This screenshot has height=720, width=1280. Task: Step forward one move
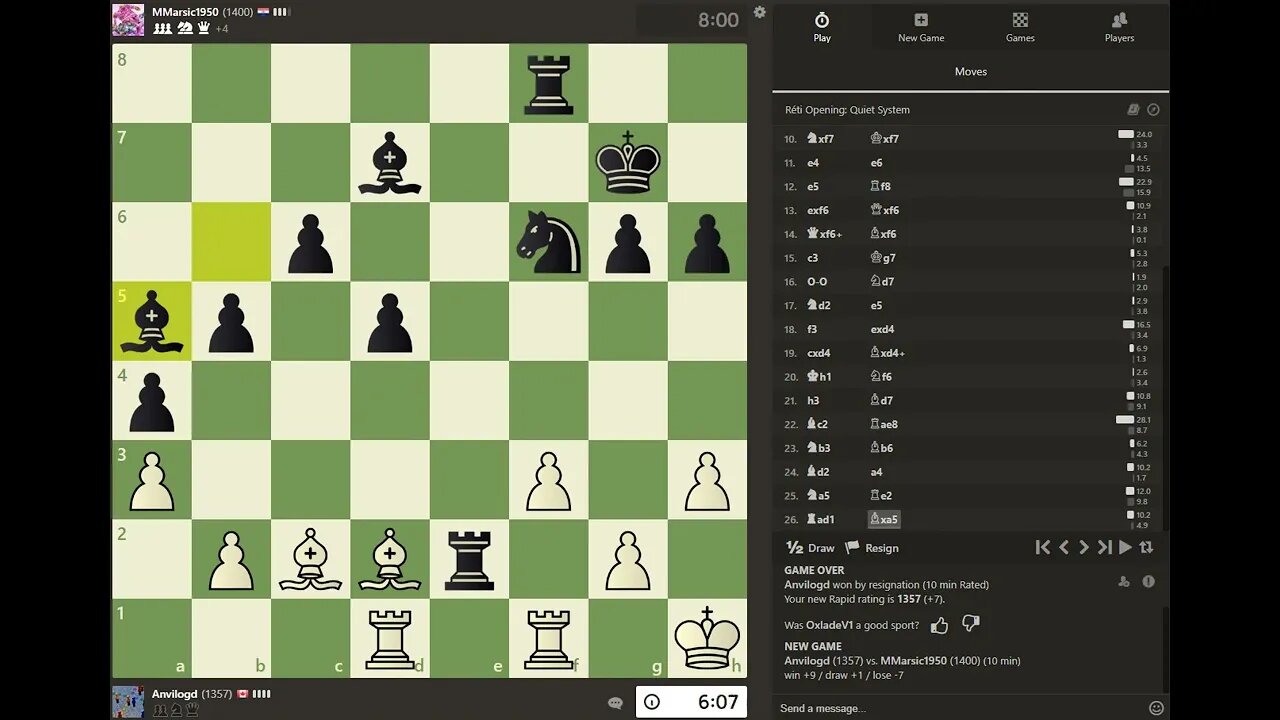pos(1084,547)
